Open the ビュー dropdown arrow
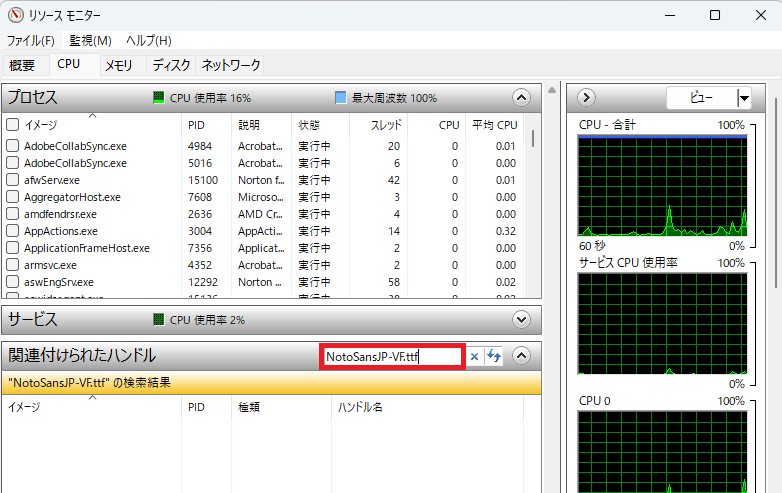This screenshot has width=782, height=493. [744, 98]
